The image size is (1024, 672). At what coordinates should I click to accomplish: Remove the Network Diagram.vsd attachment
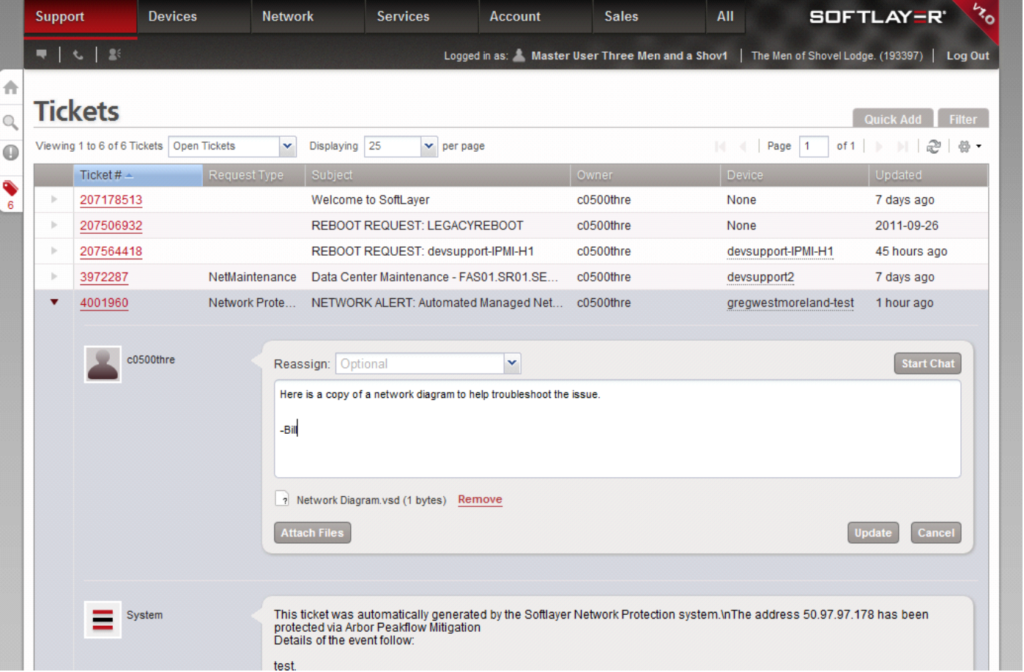click(x=480, y=499)
